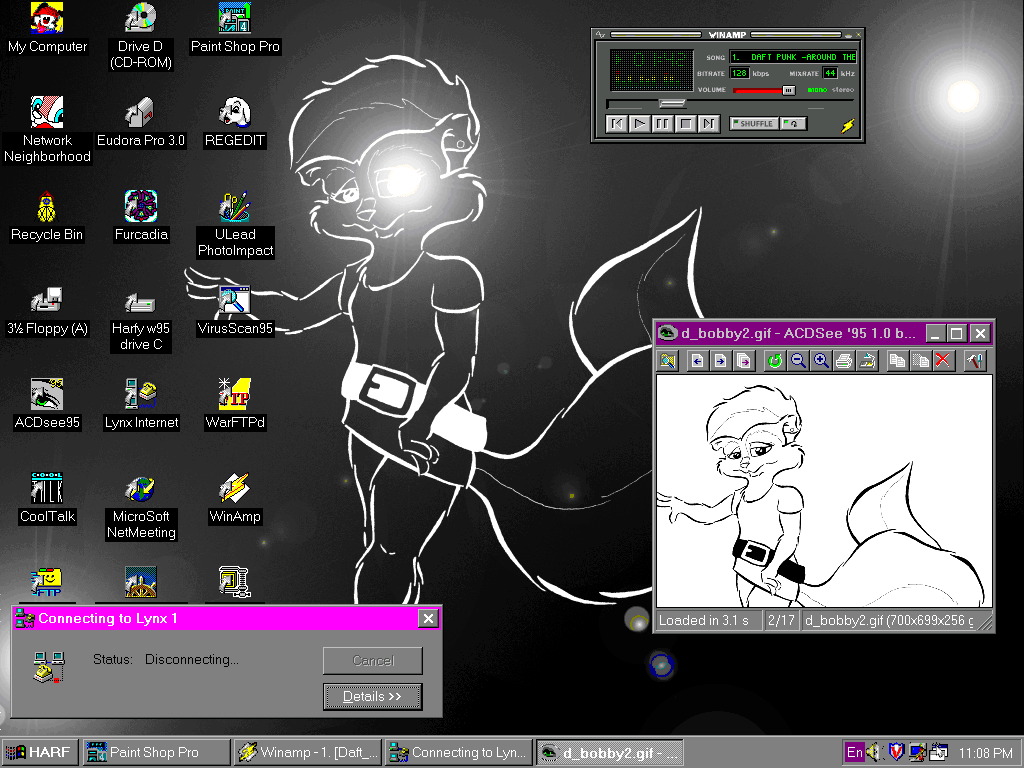
Task: Select d_bobby2.gif taskbar button
Action: pos(610,752)
